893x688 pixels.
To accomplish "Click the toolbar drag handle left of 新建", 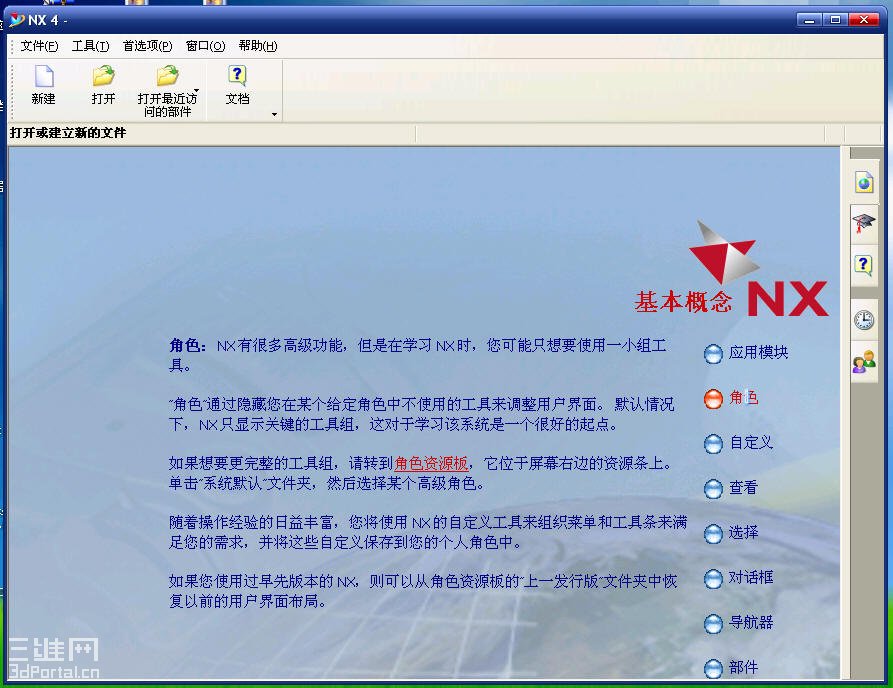I will [13, 91].
